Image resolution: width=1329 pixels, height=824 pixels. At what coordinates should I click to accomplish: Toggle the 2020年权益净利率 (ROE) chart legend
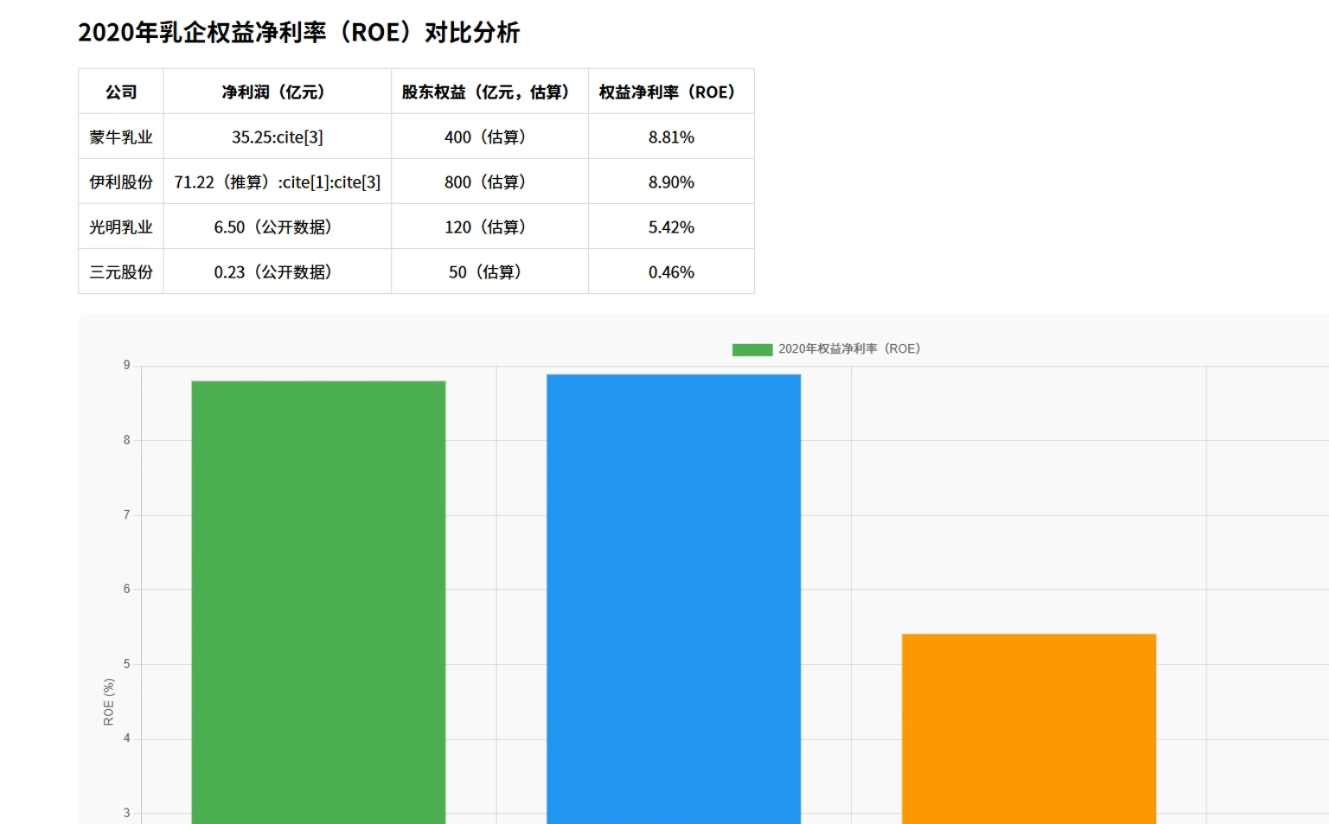point(826,349)
